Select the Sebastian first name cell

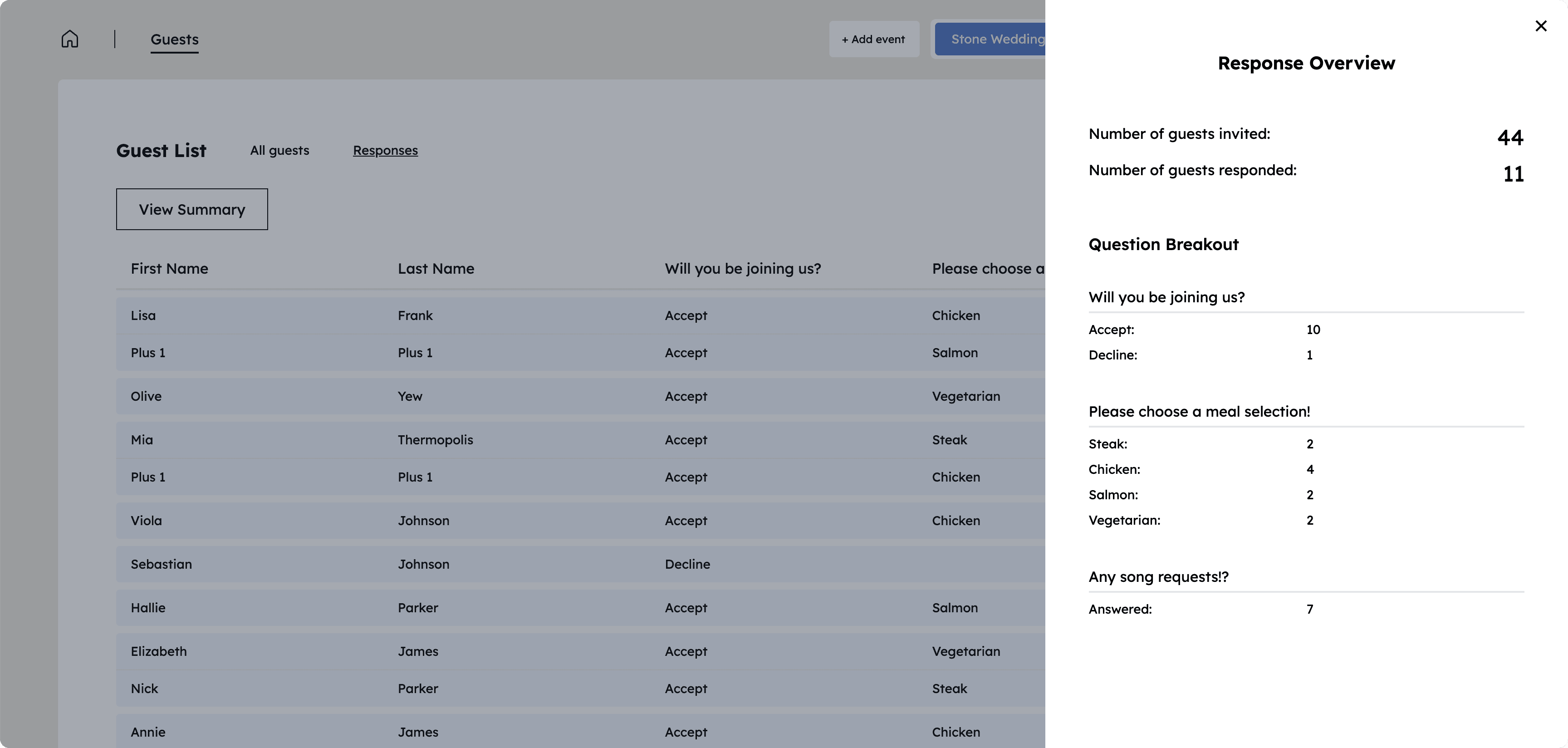(162, 564)
